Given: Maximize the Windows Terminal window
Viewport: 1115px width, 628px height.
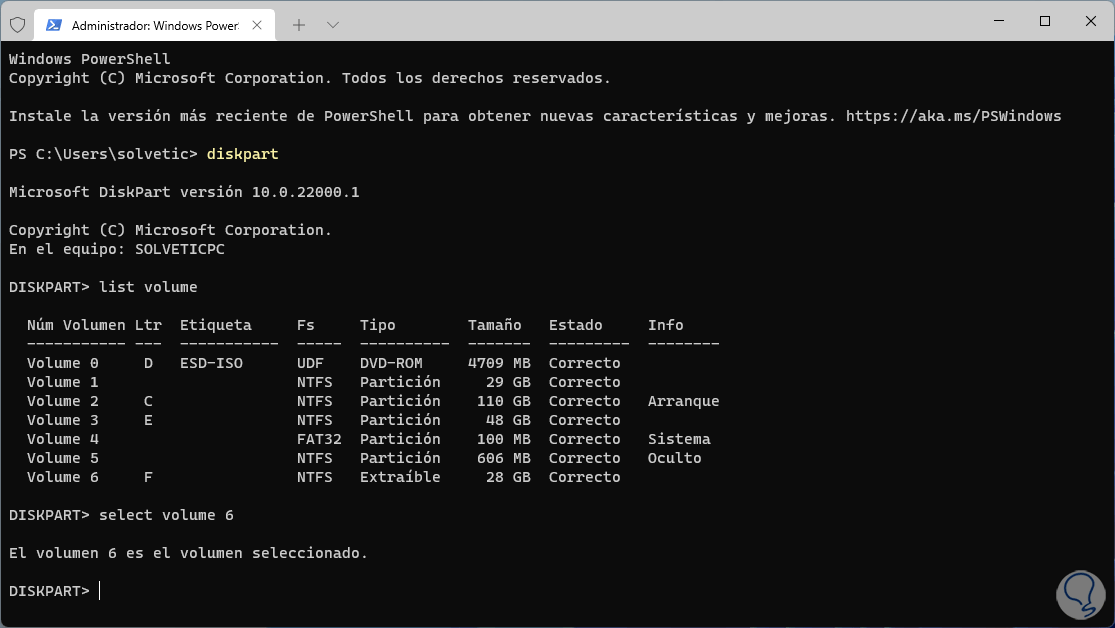Looking at the screenshot, I should pos(1045,21).
